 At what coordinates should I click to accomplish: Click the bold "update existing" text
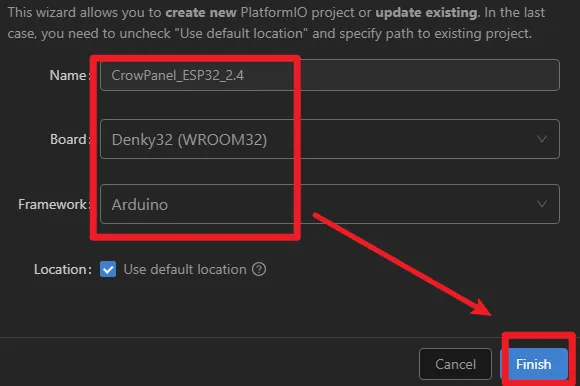click(x=427, y=13)
